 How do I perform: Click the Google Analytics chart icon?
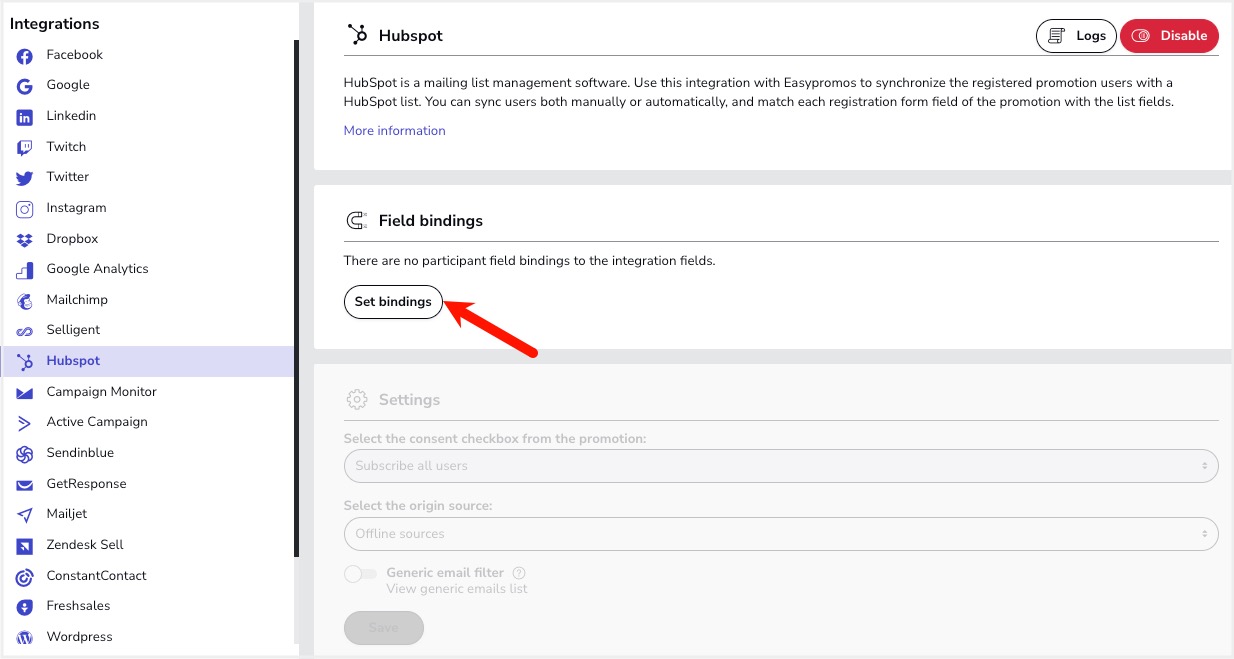coord(25,270)
